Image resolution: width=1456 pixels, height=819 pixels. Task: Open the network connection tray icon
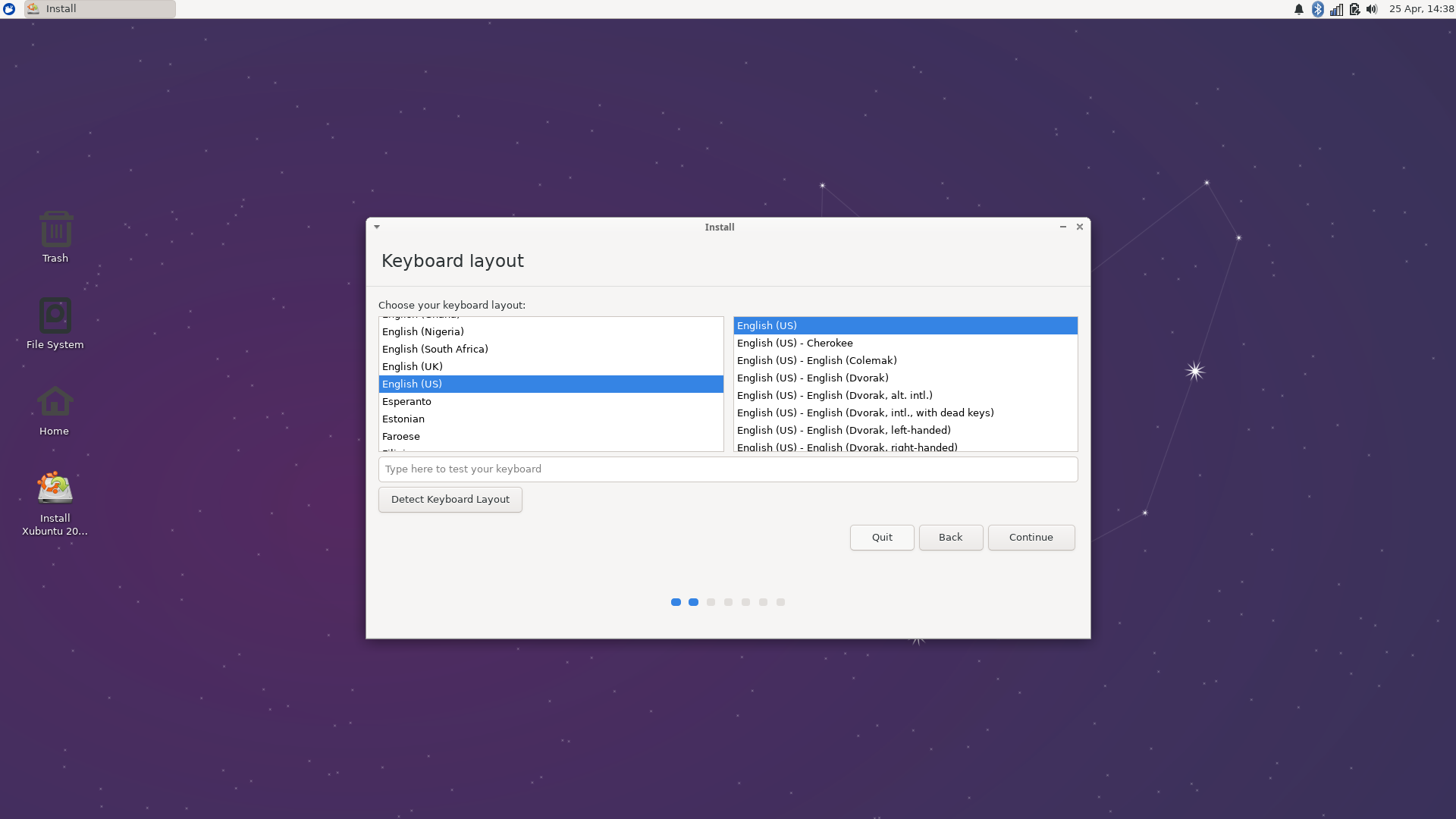click(x=1336, y=9)
